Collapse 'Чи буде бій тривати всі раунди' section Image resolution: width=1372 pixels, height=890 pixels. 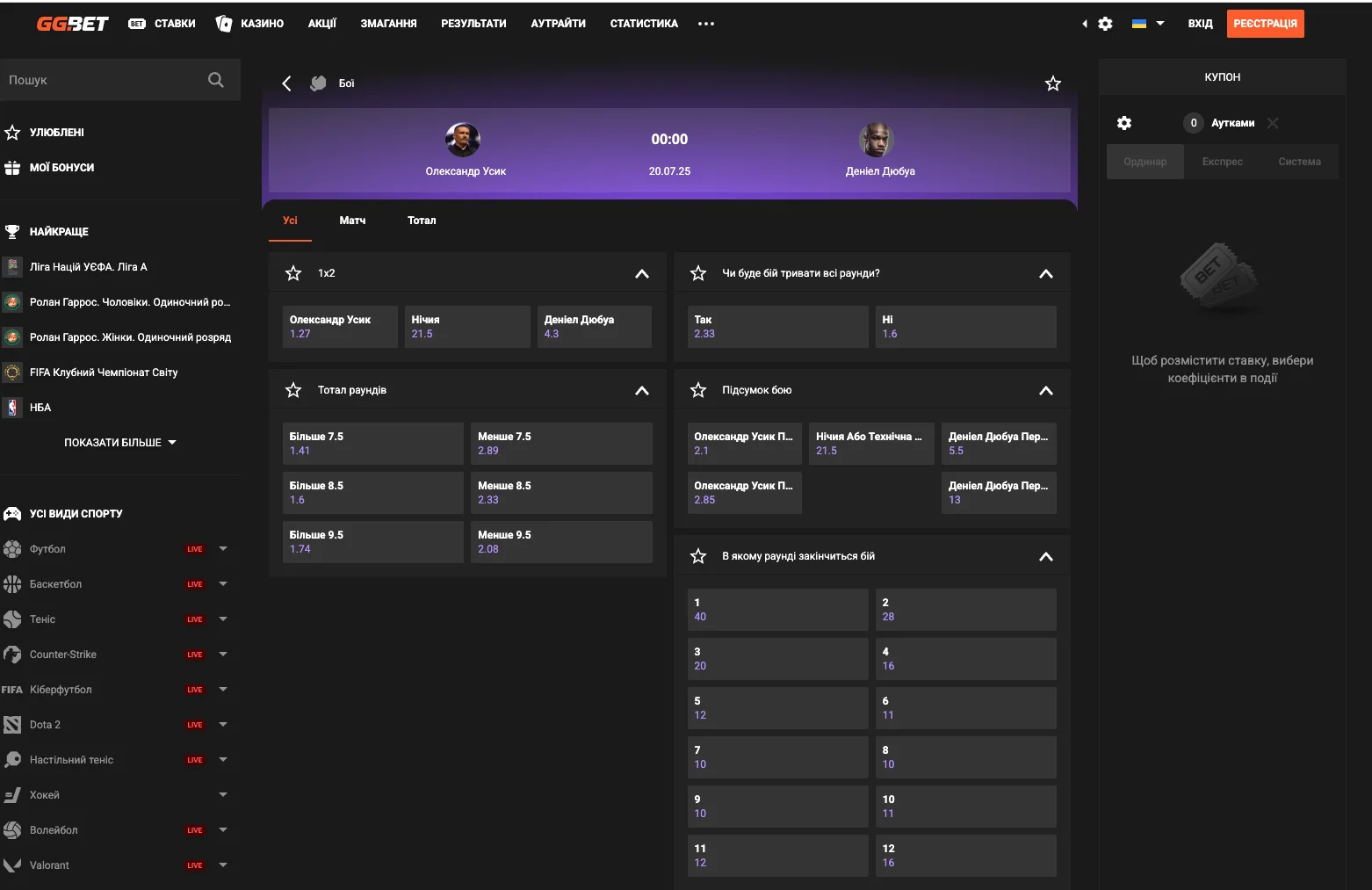coord(1046,273)
